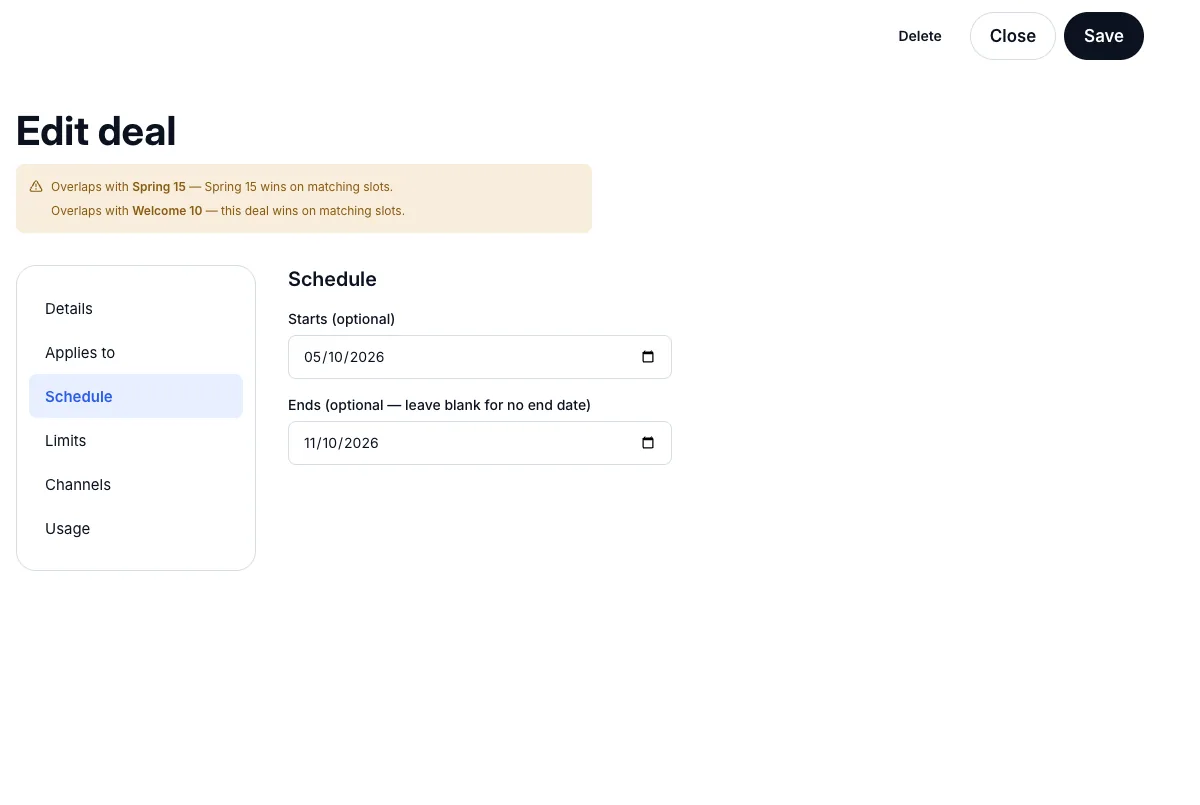
Task: Open the Applies to section
Action: coord(136,353)
